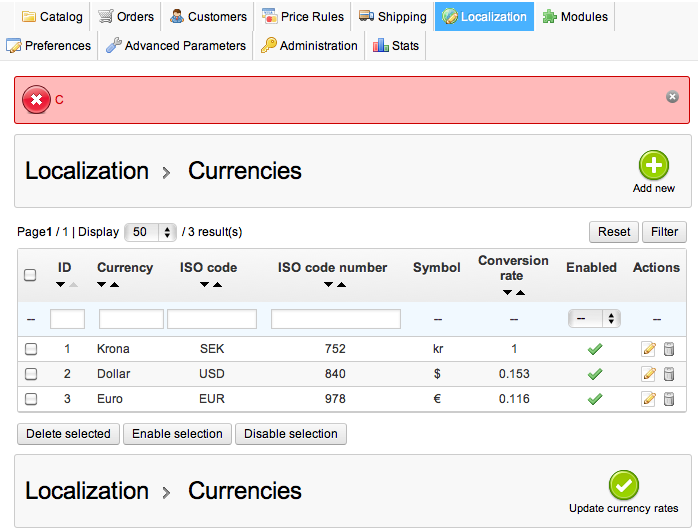Click the Dollar currency name
Image resolution: width=698 pixels, height=532 pixels.
(114, 374)
